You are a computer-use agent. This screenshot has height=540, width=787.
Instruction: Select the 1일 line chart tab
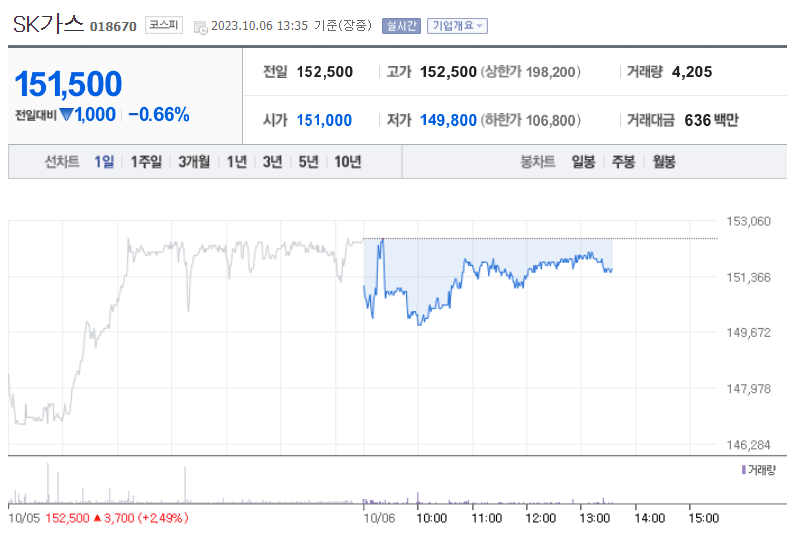click(104, 162)
